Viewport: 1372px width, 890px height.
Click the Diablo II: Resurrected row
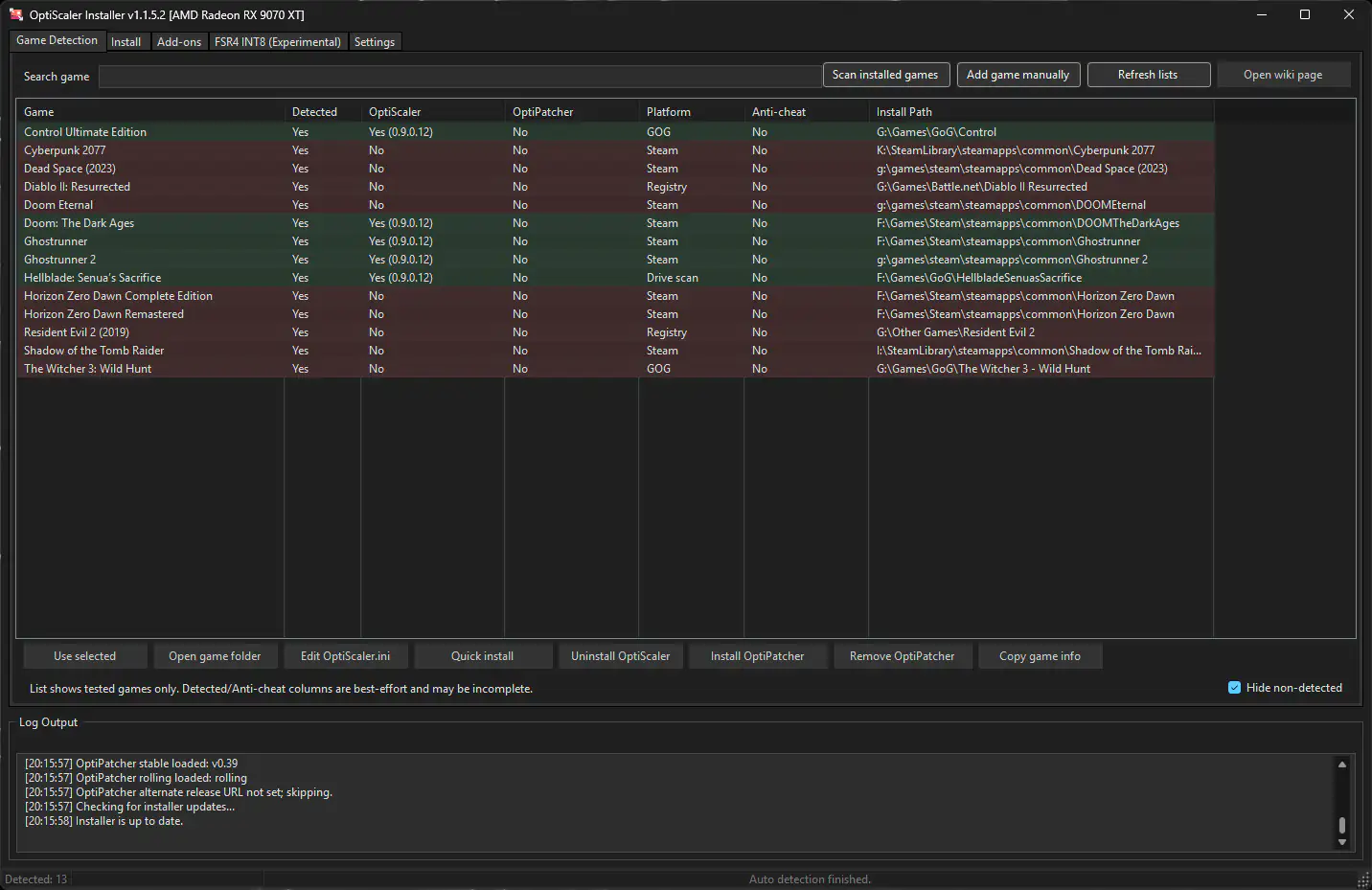click(x=615, y=187)
